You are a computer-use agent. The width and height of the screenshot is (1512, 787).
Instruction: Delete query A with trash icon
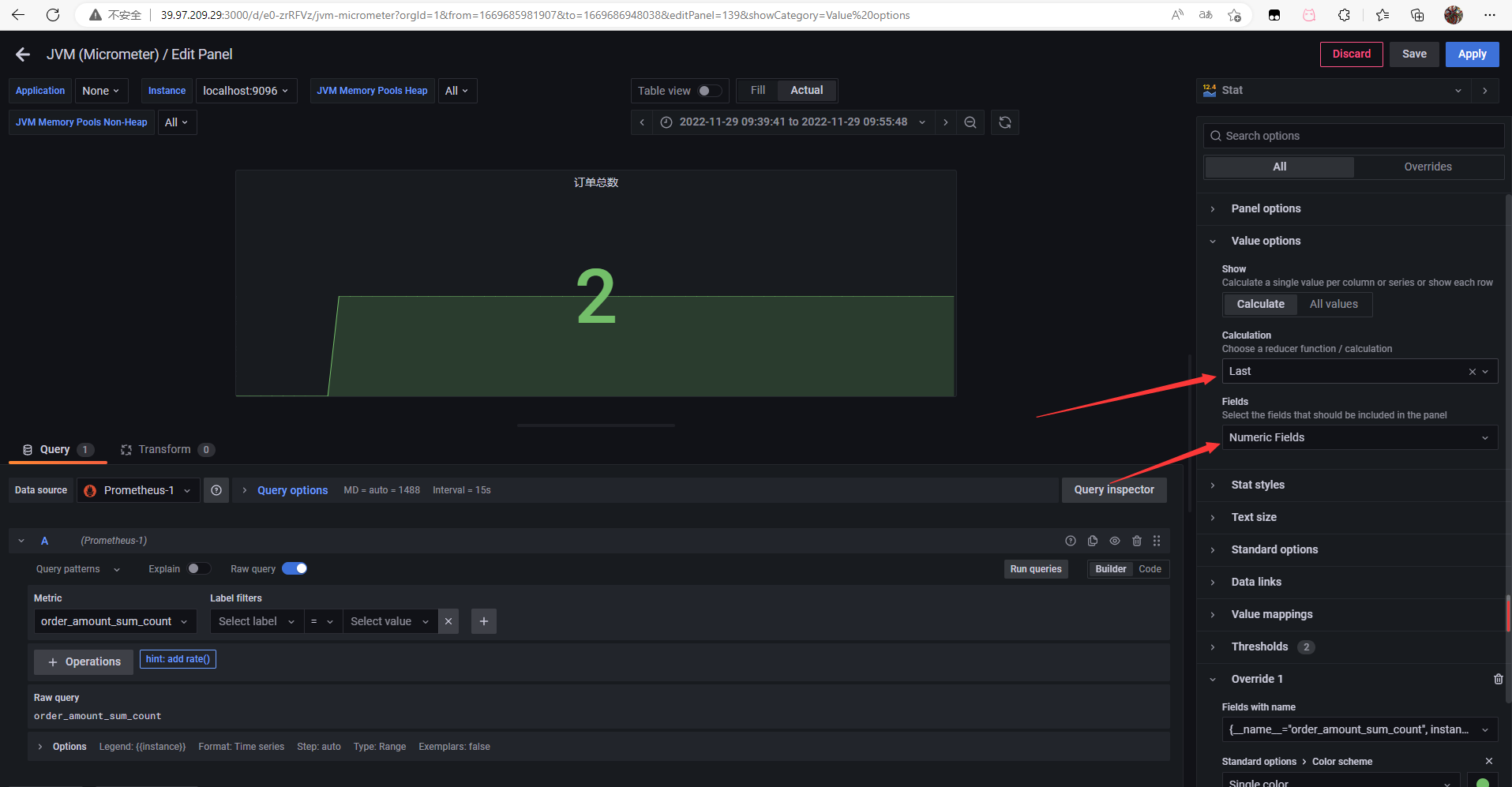point(1137,541)
